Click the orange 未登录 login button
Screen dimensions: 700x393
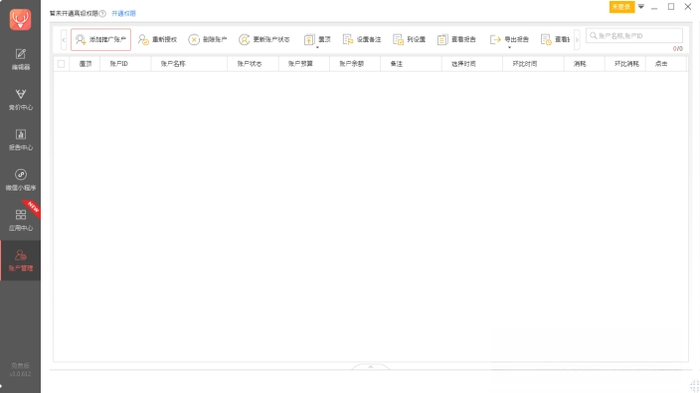[x=621, y=7]
